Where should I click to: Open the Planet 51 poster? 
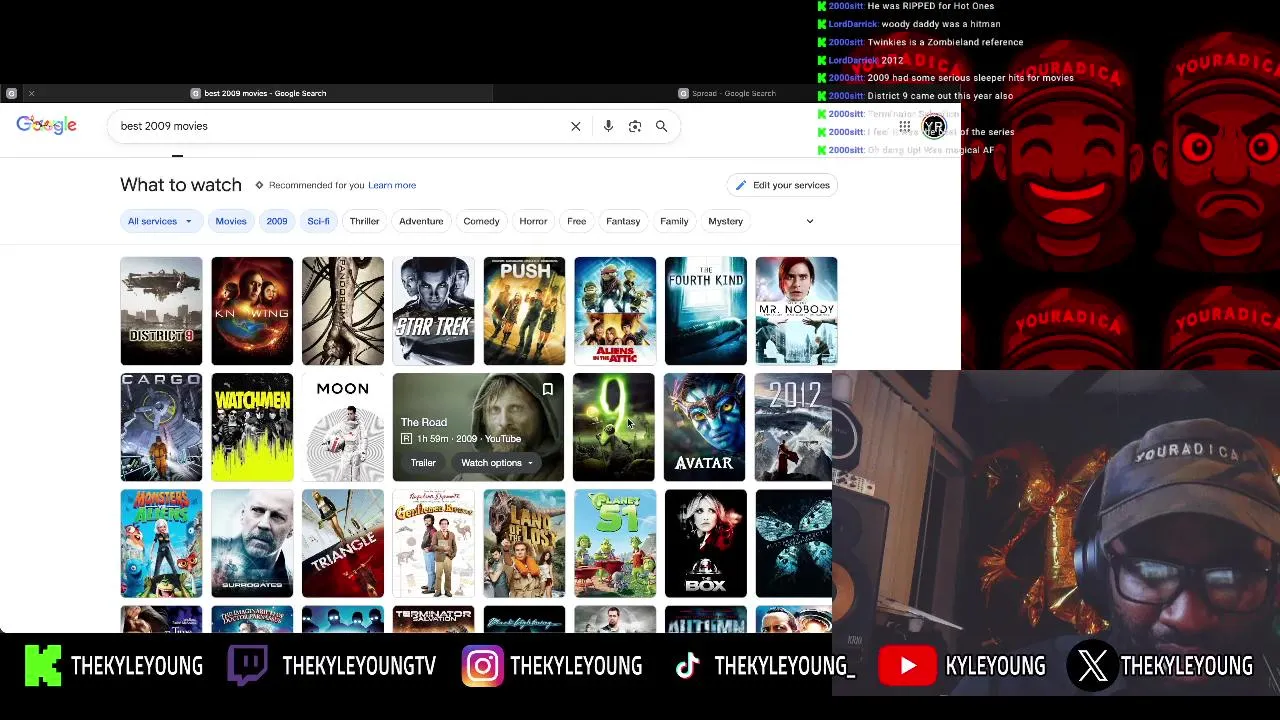[615, 543]
